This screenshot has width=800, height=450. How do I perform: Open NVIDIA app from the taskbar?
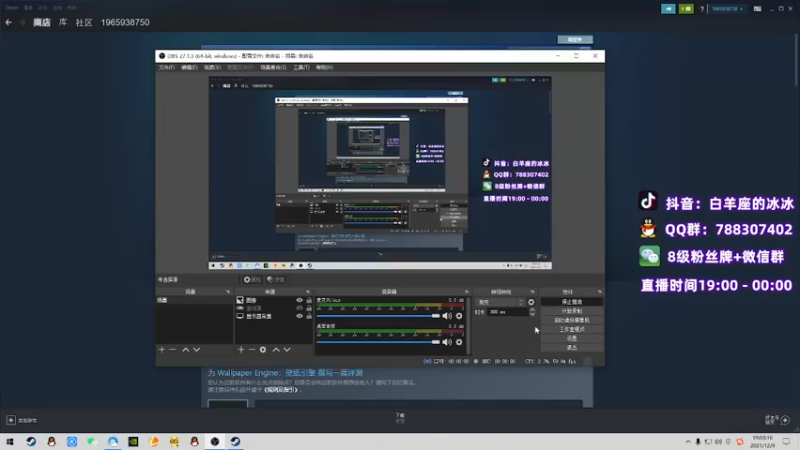pos(133,441)
